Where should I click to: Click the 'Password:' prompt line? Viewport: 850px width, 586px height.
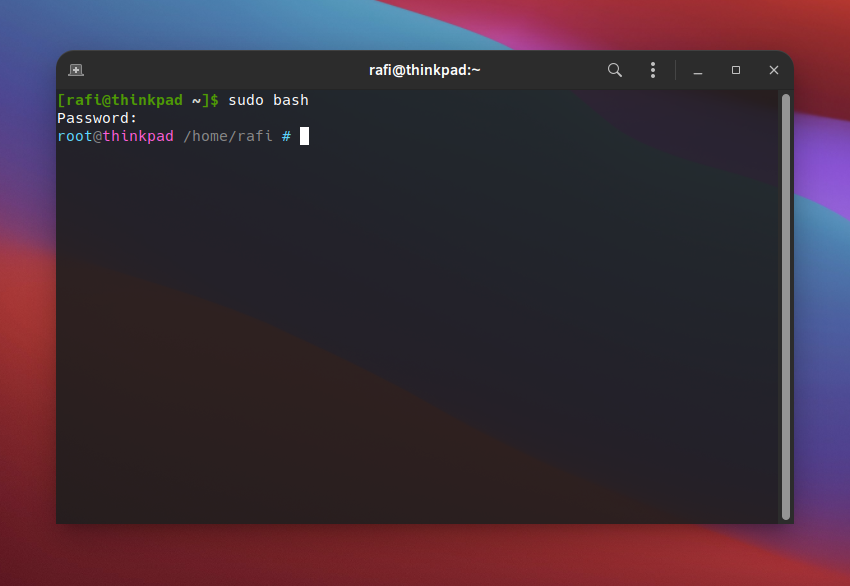97,118
